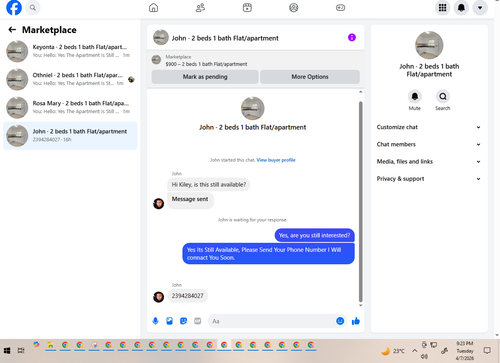Expand the Customize chat section

tap(429, 127)
